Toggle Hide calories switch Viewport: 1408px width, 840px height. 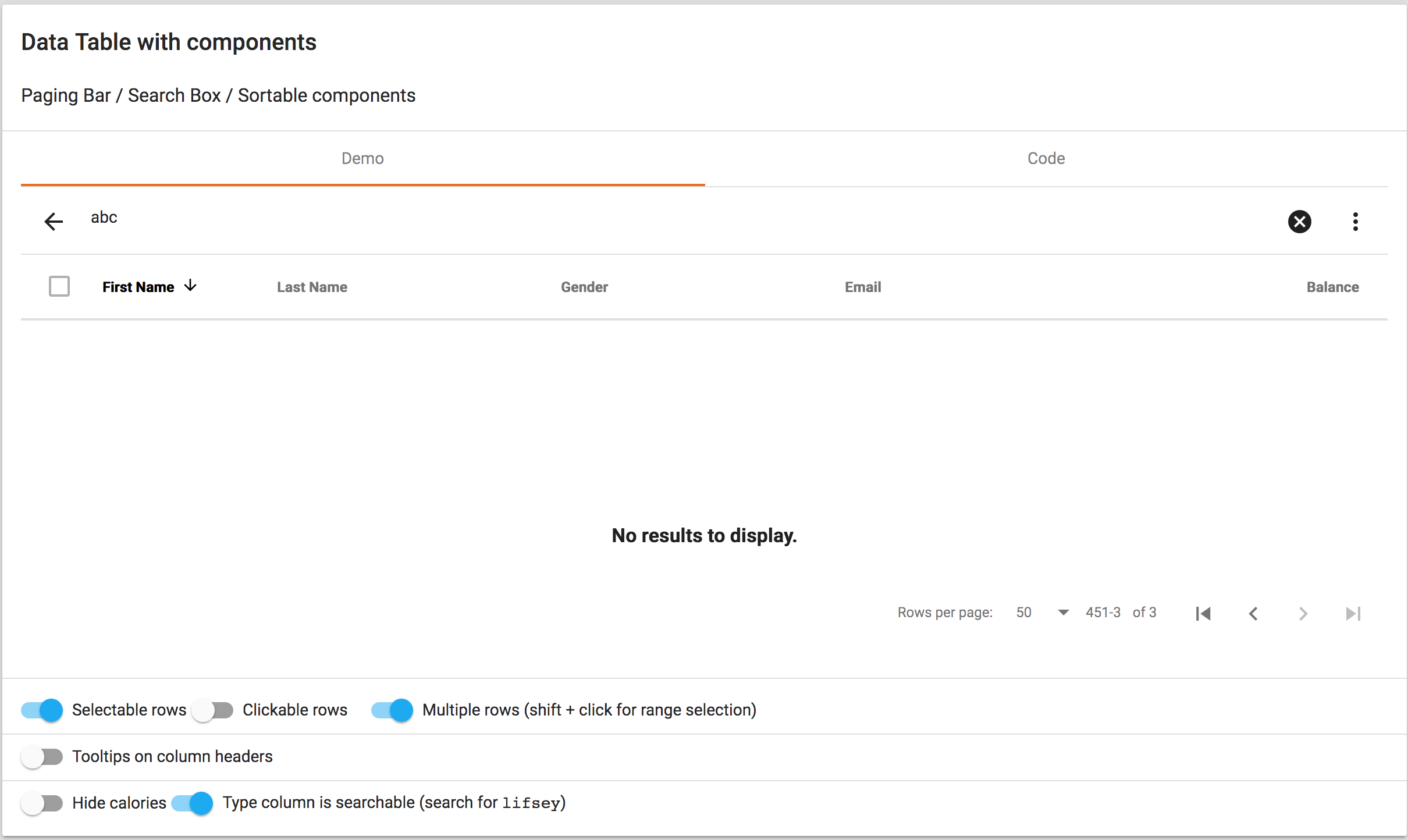click(41, 803)
